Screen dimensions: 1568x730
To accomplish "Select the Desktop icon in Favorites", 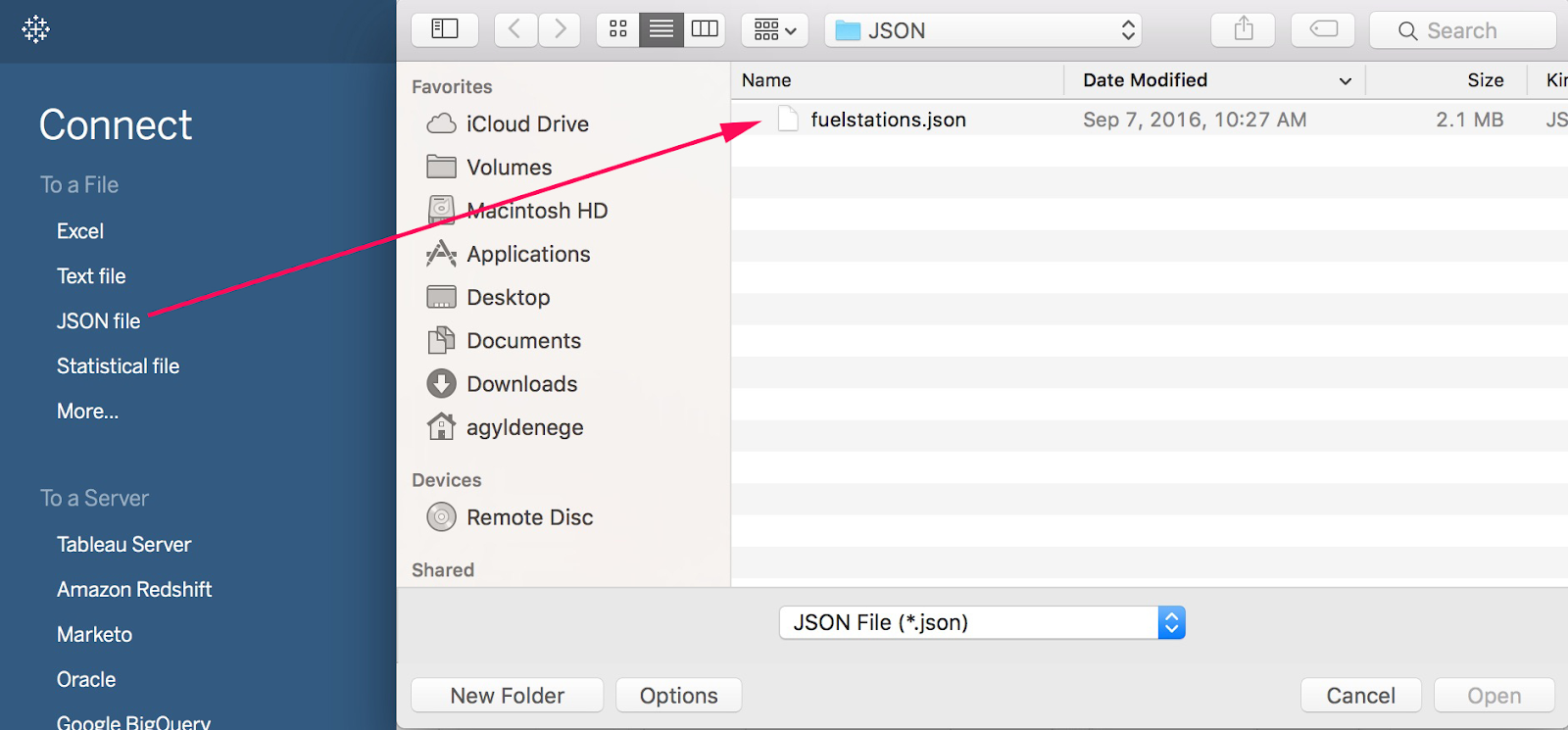I will pos(441,297).
